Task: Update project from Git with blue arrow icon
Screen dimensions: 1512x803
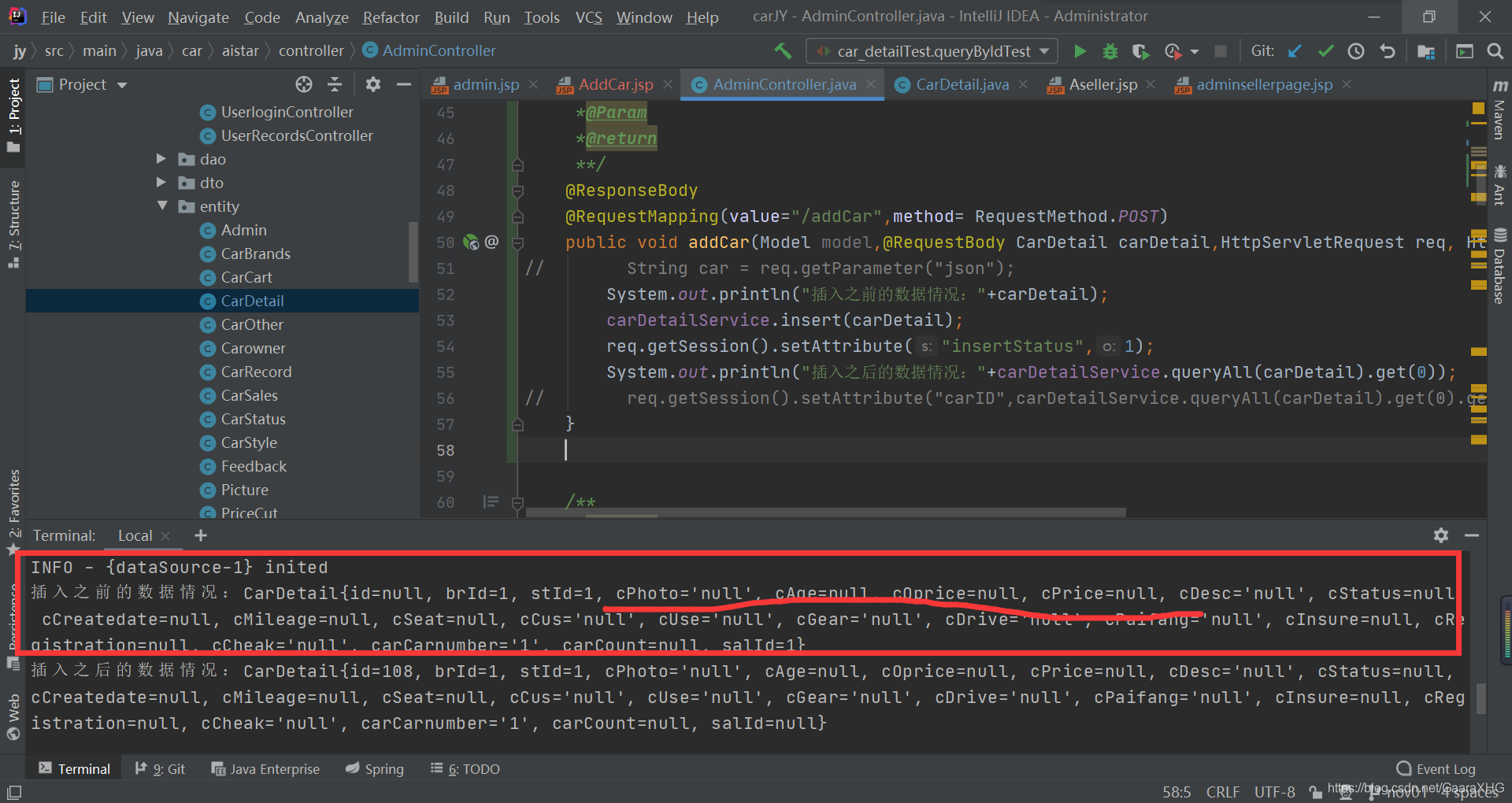Action: coord(1295,51)
